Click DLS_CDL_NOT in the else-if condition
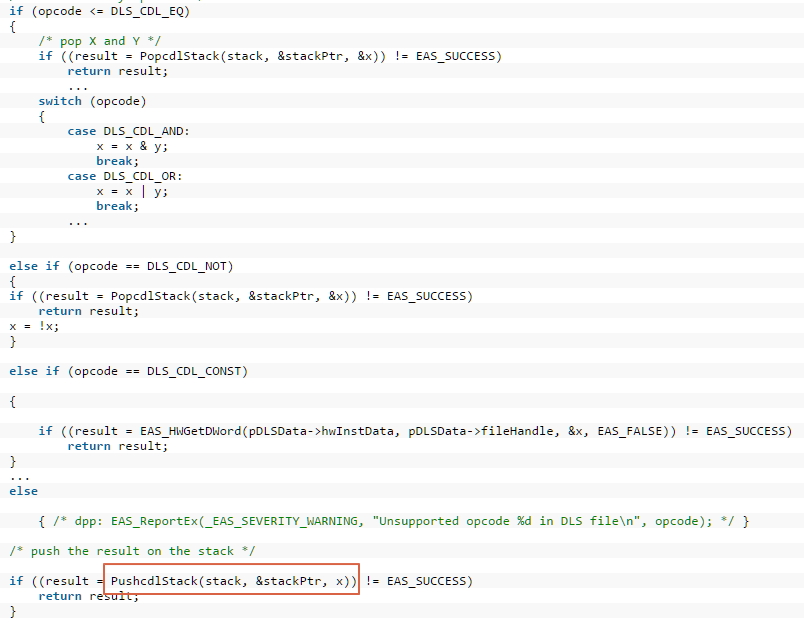The width and height of the screenshot is (804, 627). click(189, 266)
